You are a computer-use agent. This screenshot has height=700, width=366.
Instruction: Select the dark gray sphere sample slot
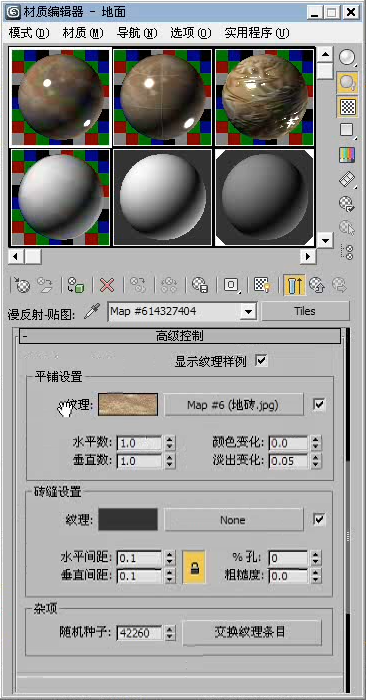(x=265, y=197)
